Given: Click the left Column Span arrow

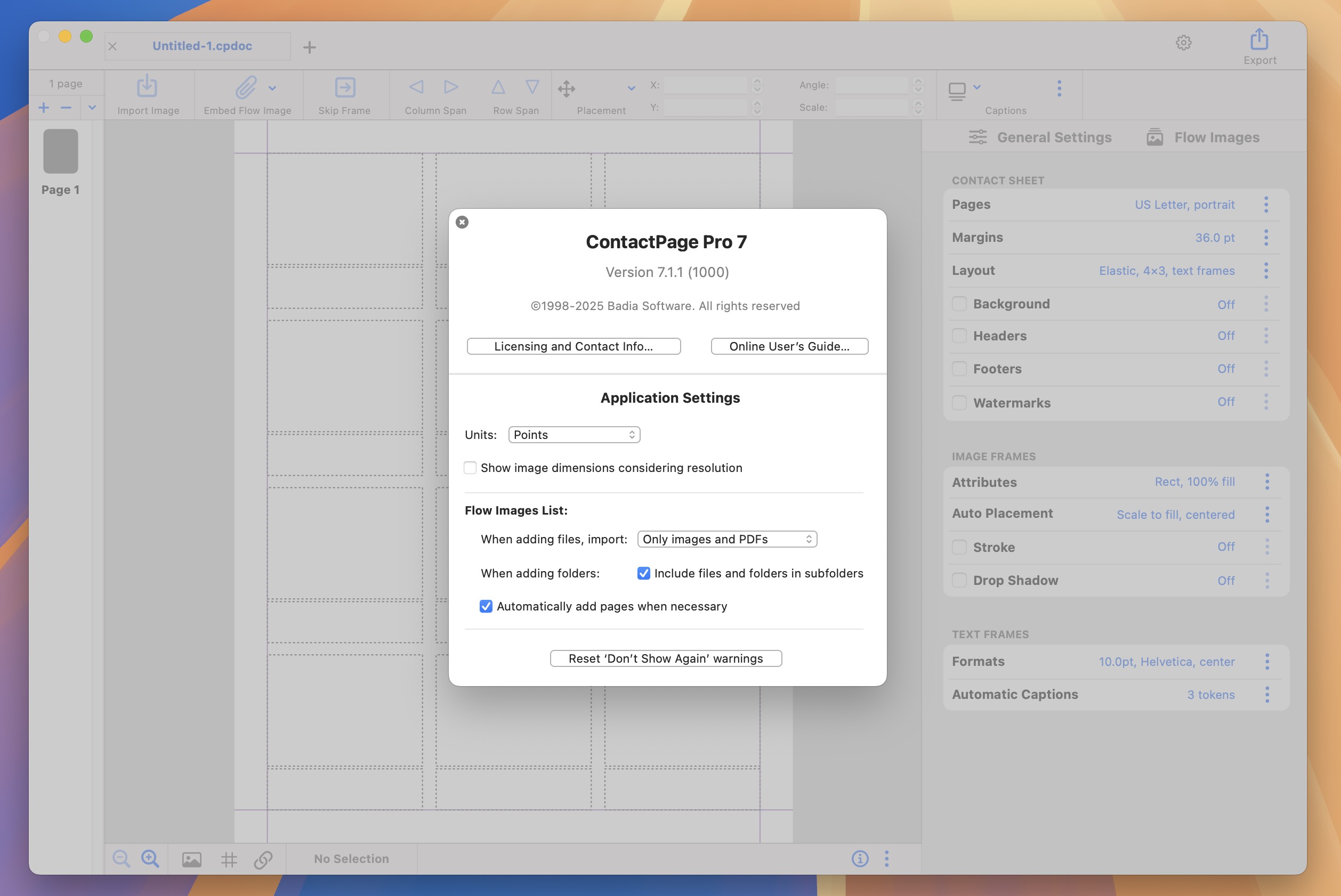Looking at the screenshot, I should click(x=417, y=87).
